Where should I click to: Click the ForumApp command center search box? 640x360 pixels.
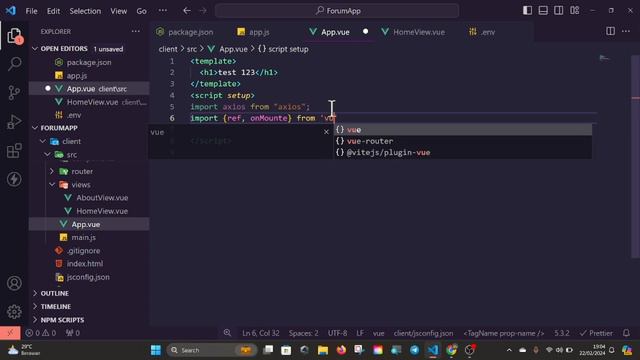click(337, 11)
